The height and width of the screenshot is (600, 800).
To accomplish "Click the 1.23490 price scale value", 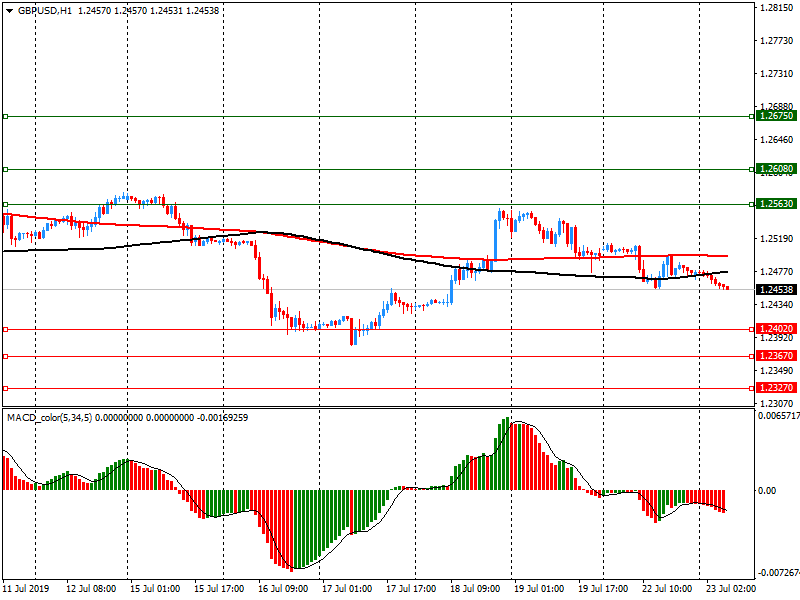I will [x=777, y=371].
